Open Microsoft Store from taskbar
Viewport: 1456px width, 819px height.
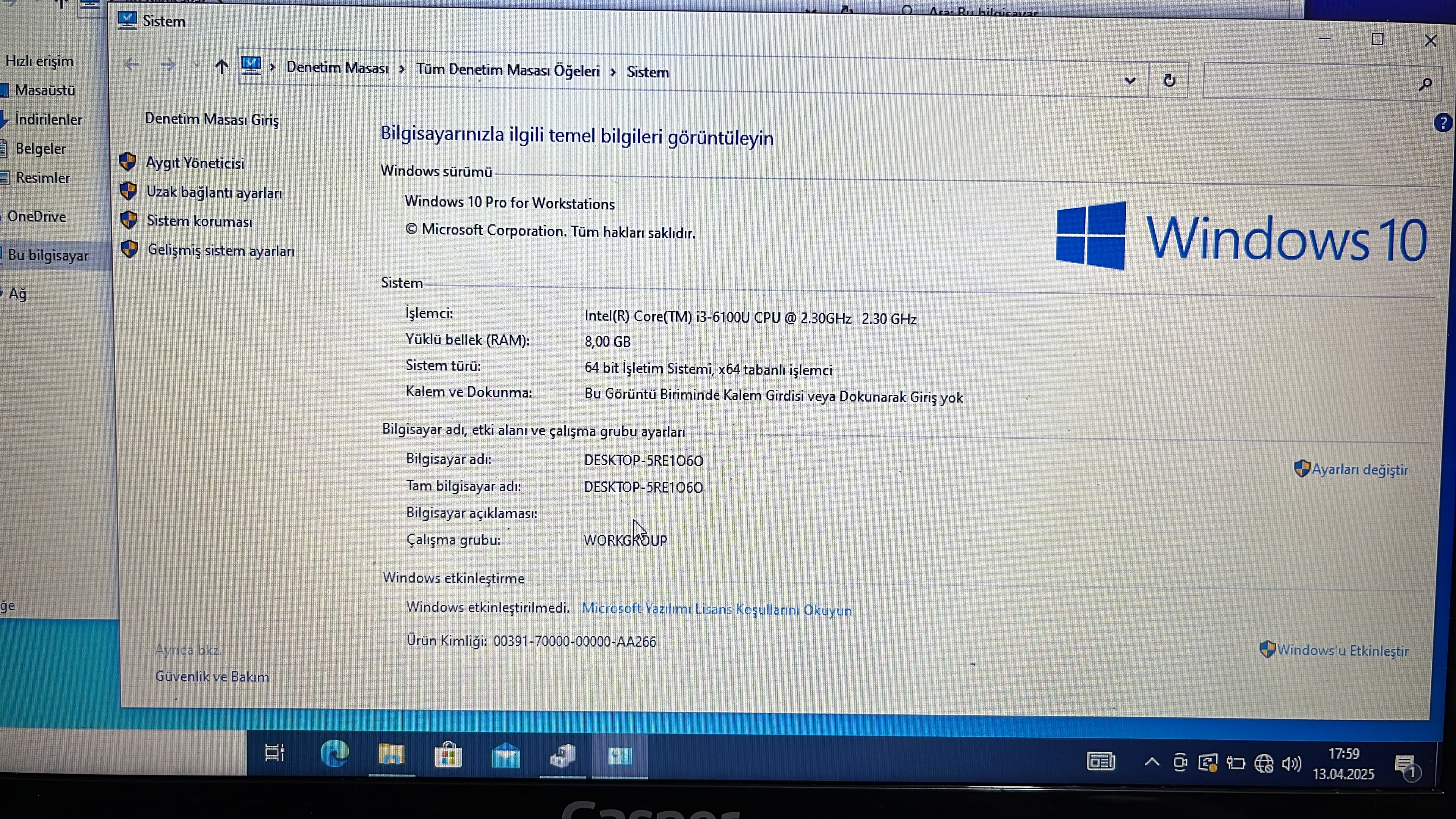(448, 755)
